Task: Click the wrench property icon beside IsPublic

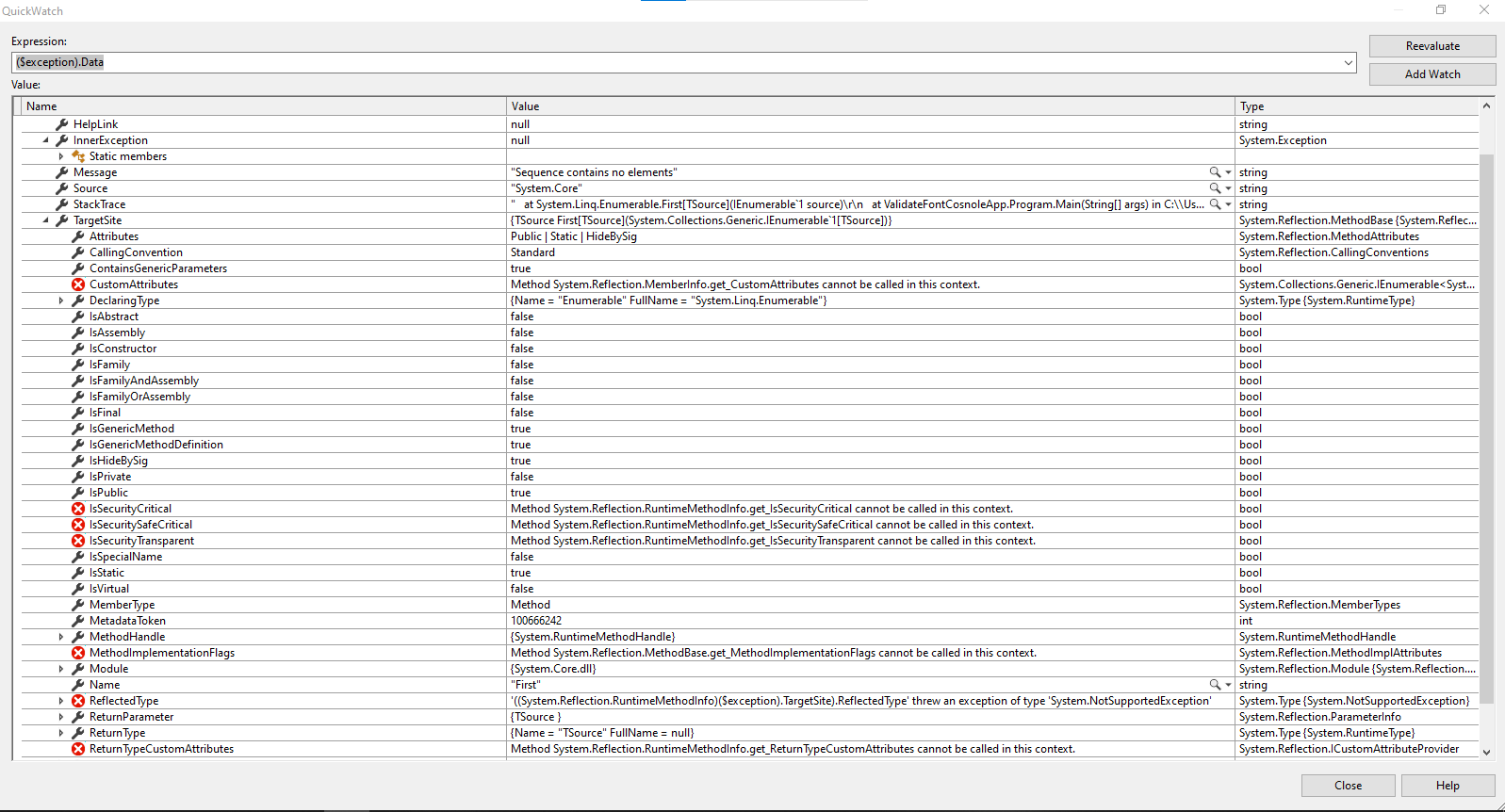Action: tap(78, 493)
